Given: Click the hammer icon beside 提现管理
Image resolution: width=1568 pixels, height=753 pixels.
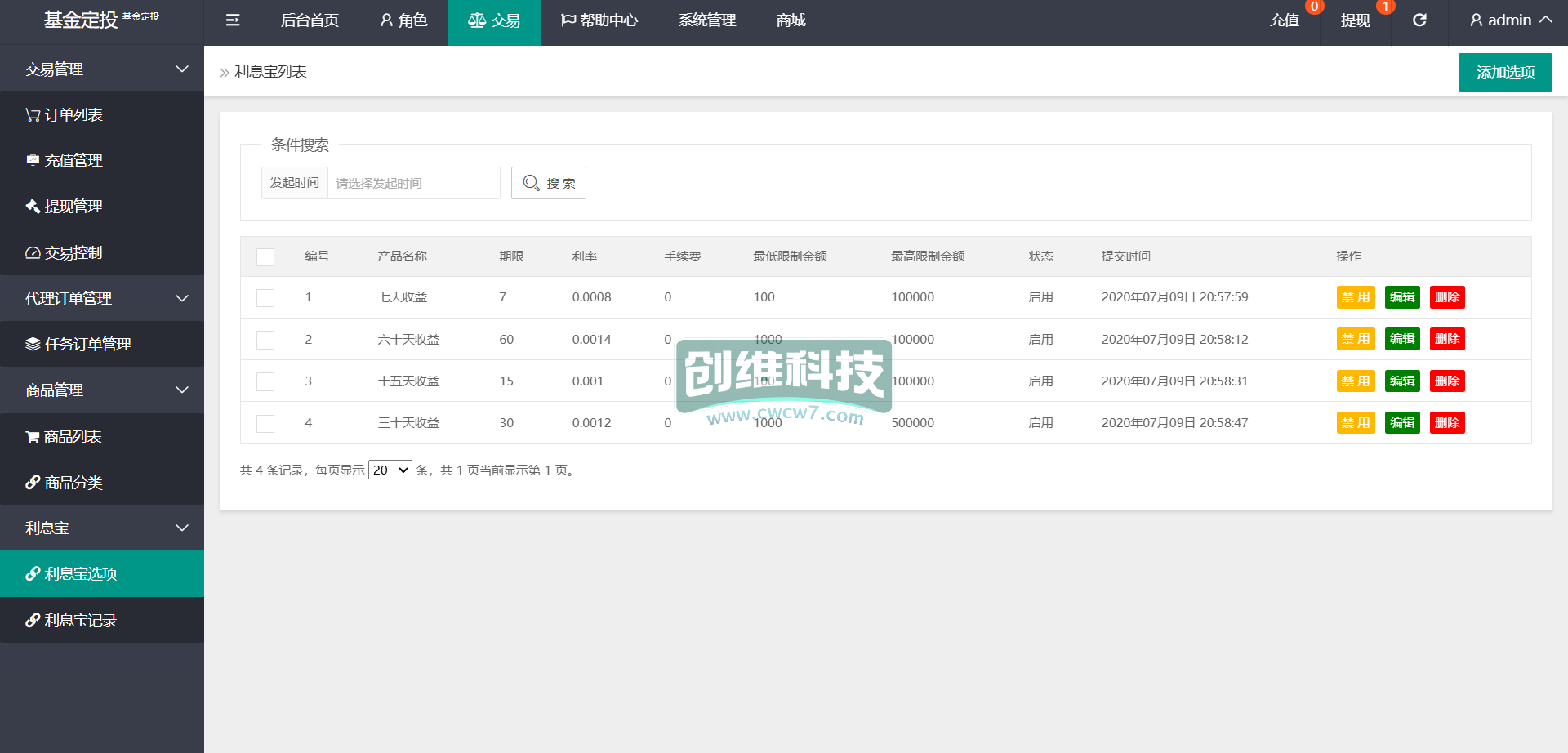Looking at the screenshot, I should [x=33, y=207].
